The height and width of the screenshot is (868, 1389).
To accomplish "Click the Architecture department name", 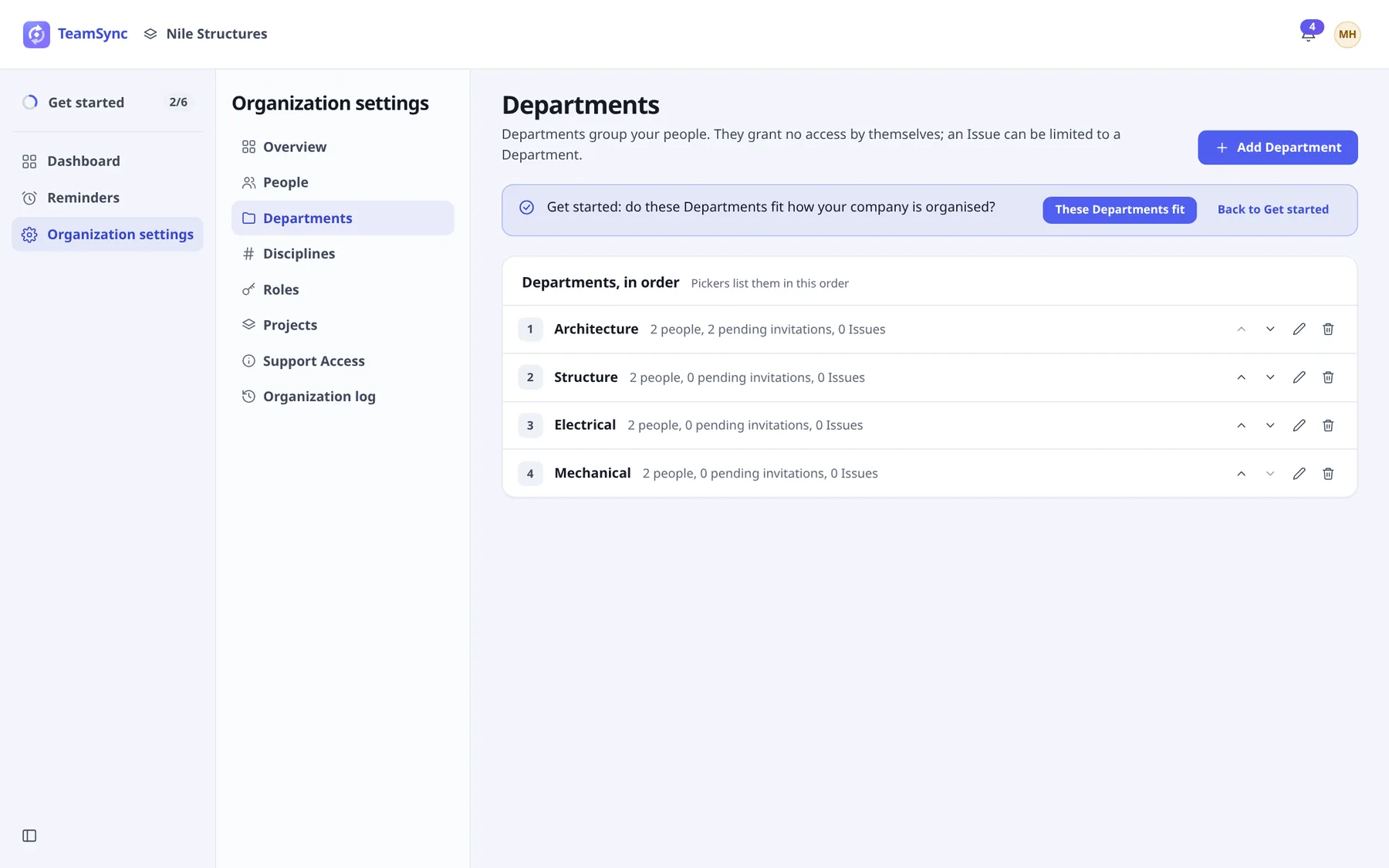I will [x=596, y=329].
